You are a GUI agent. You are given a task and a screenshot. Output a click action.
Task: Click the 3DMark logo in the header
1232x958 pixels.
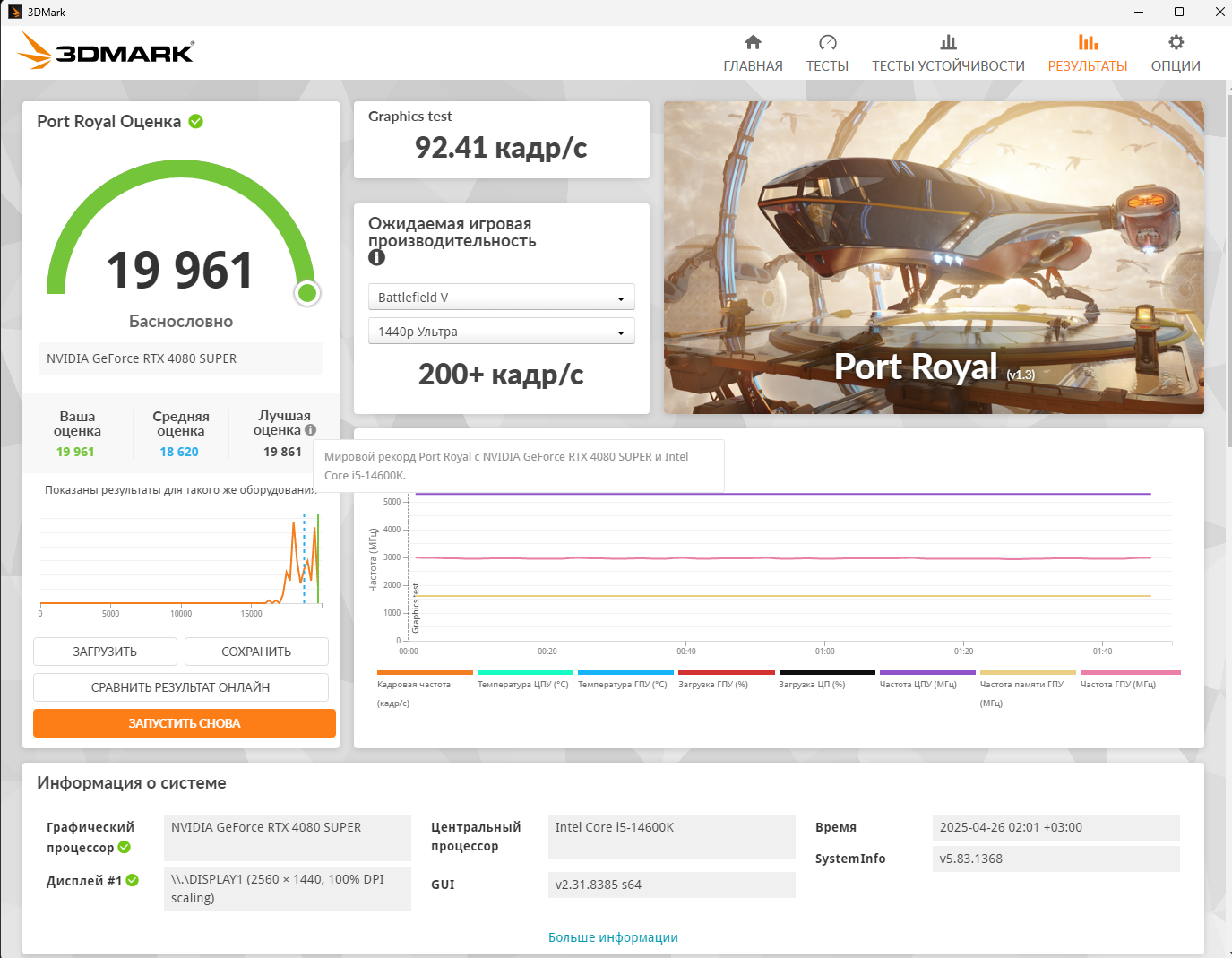pos(106,51)
